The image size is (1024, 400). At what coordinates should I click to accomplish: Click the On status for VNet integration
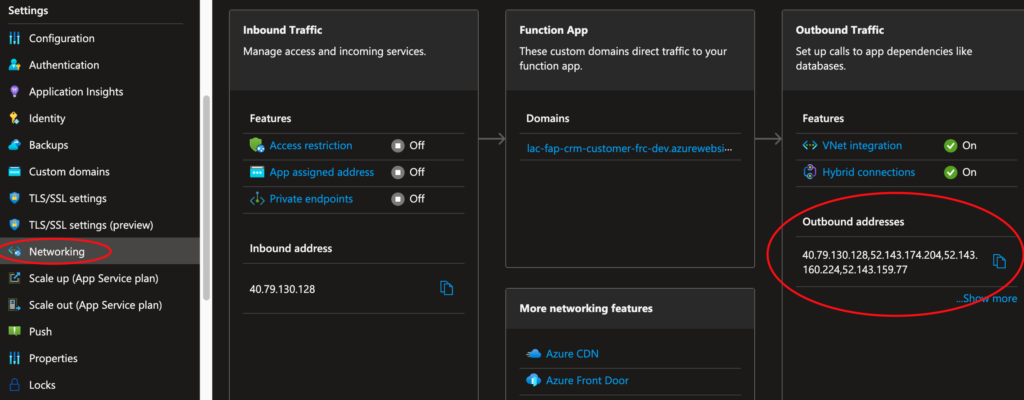coord(960,145)
